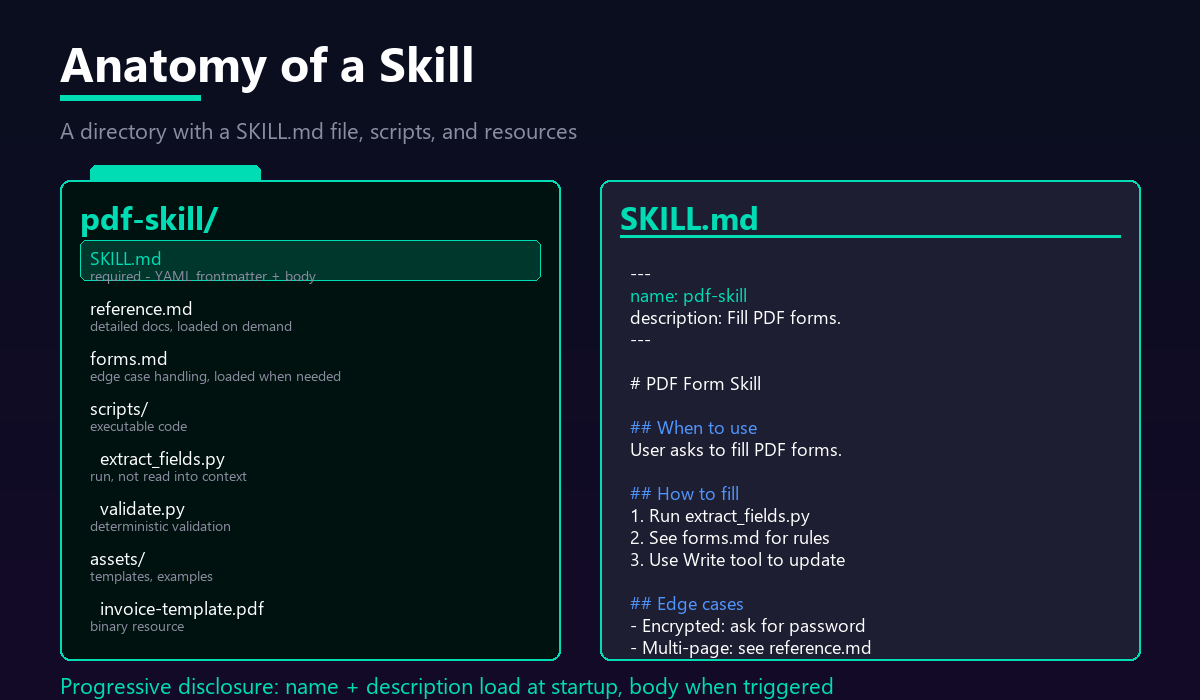Click '- Multi-page: see reference.md' line
The image size is (1200, 700).
(751, 648)
